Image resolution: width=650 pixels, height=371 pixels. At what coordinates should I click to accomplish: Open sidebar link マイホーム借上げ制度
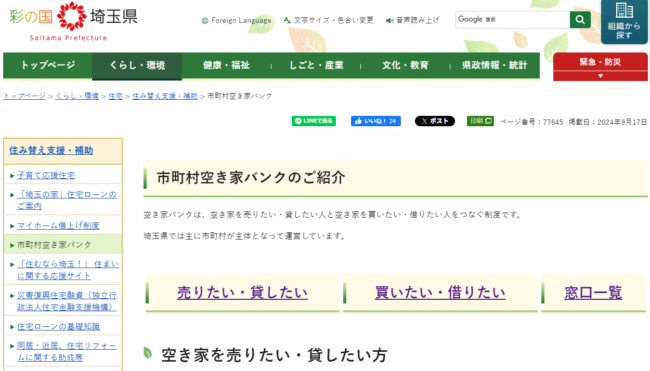[58, 226]
